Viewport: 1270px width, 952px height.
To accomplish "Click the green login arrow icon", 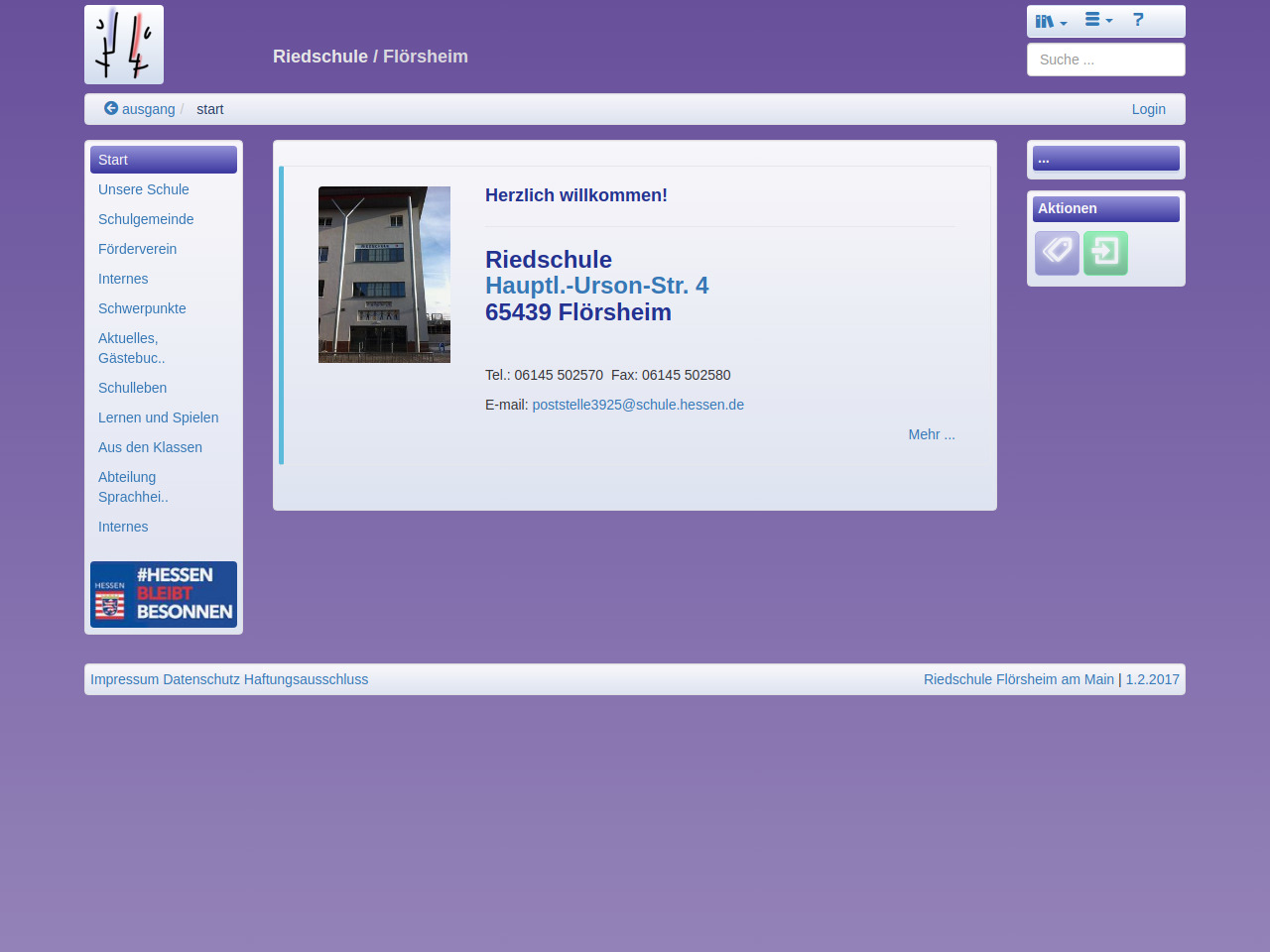I will 1105,253.
